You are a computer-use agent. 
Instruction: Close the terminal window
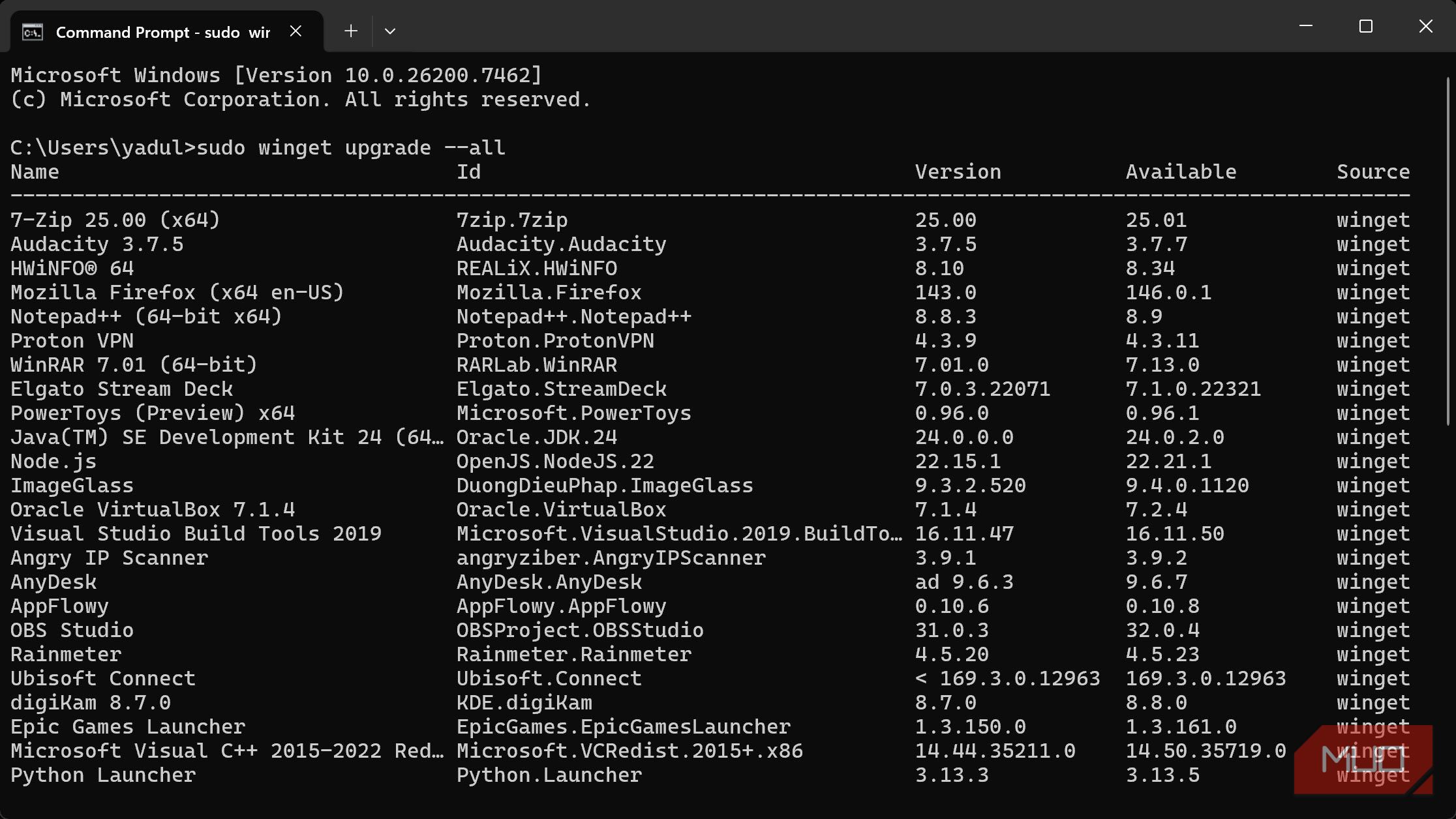(1425, 26)
